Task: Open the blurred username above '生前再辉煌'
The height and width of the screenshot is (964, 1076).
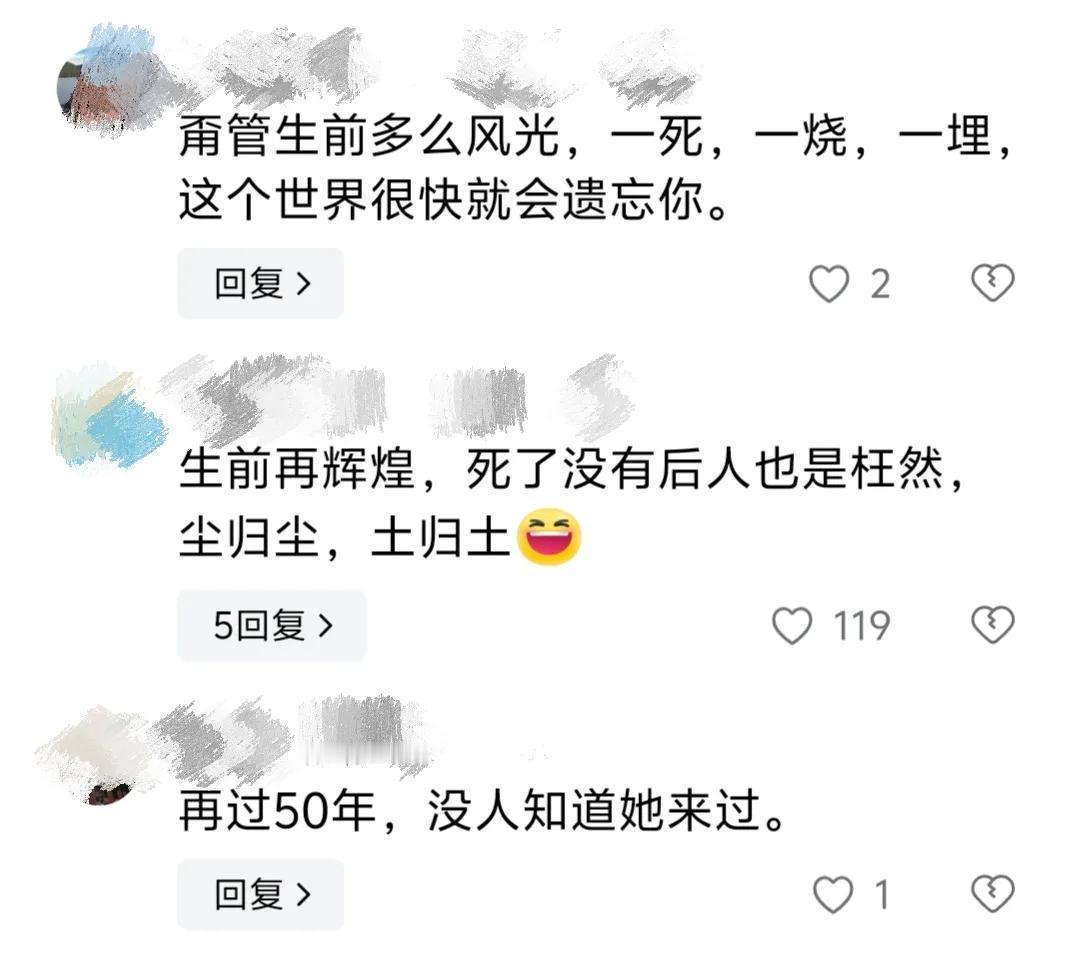Action: [x=398, y=398]
